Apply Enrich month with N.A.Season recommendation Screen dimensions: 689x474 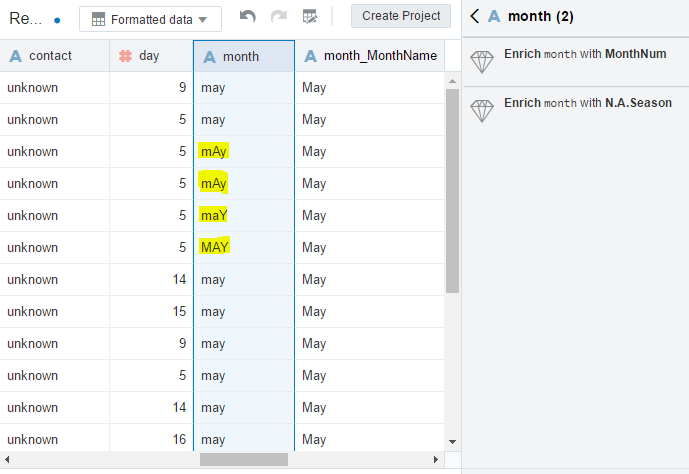576,111
